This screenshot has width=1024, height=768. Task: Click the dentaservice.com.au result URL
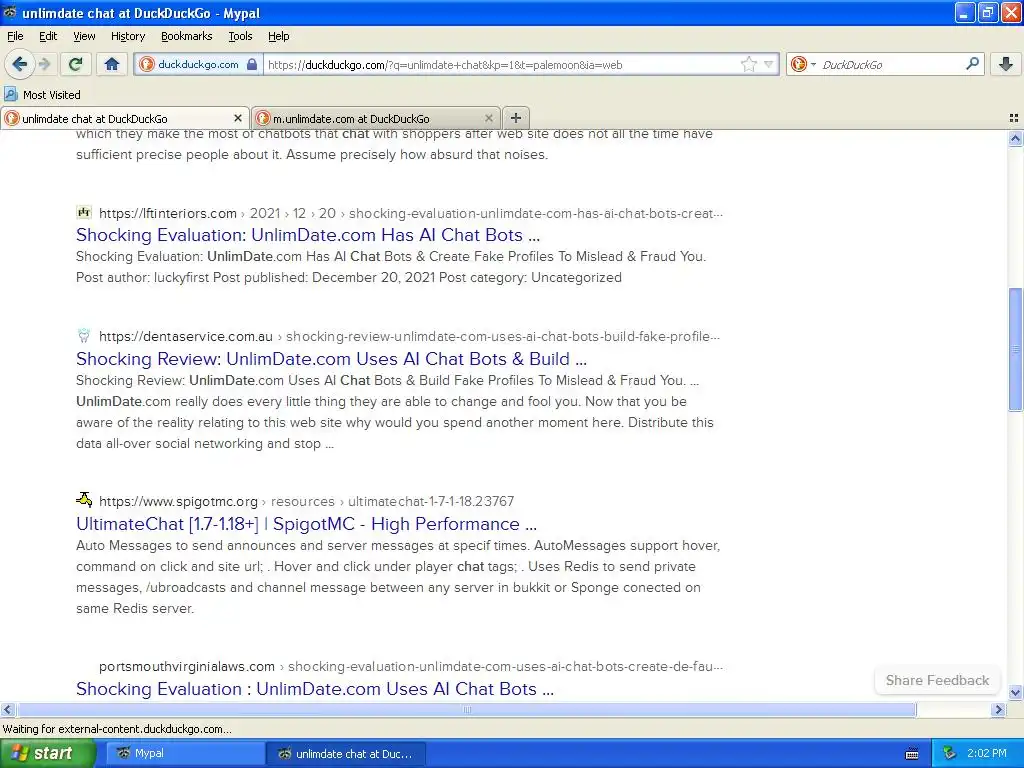click(409, 336)
